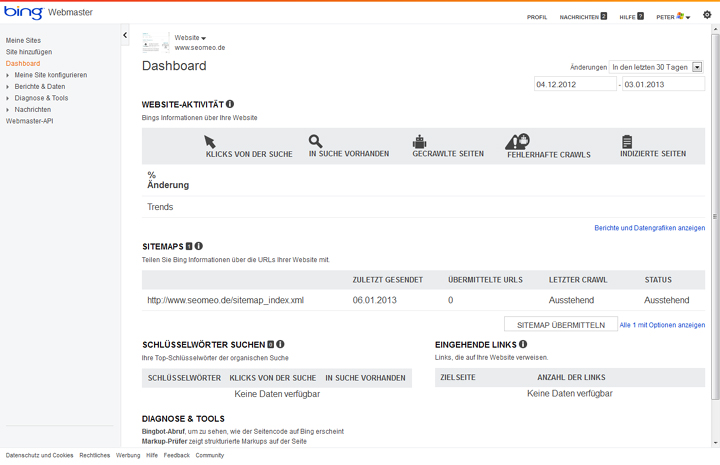
Task: Open Nachrichten in the top bar
Action: click(579, 17)
